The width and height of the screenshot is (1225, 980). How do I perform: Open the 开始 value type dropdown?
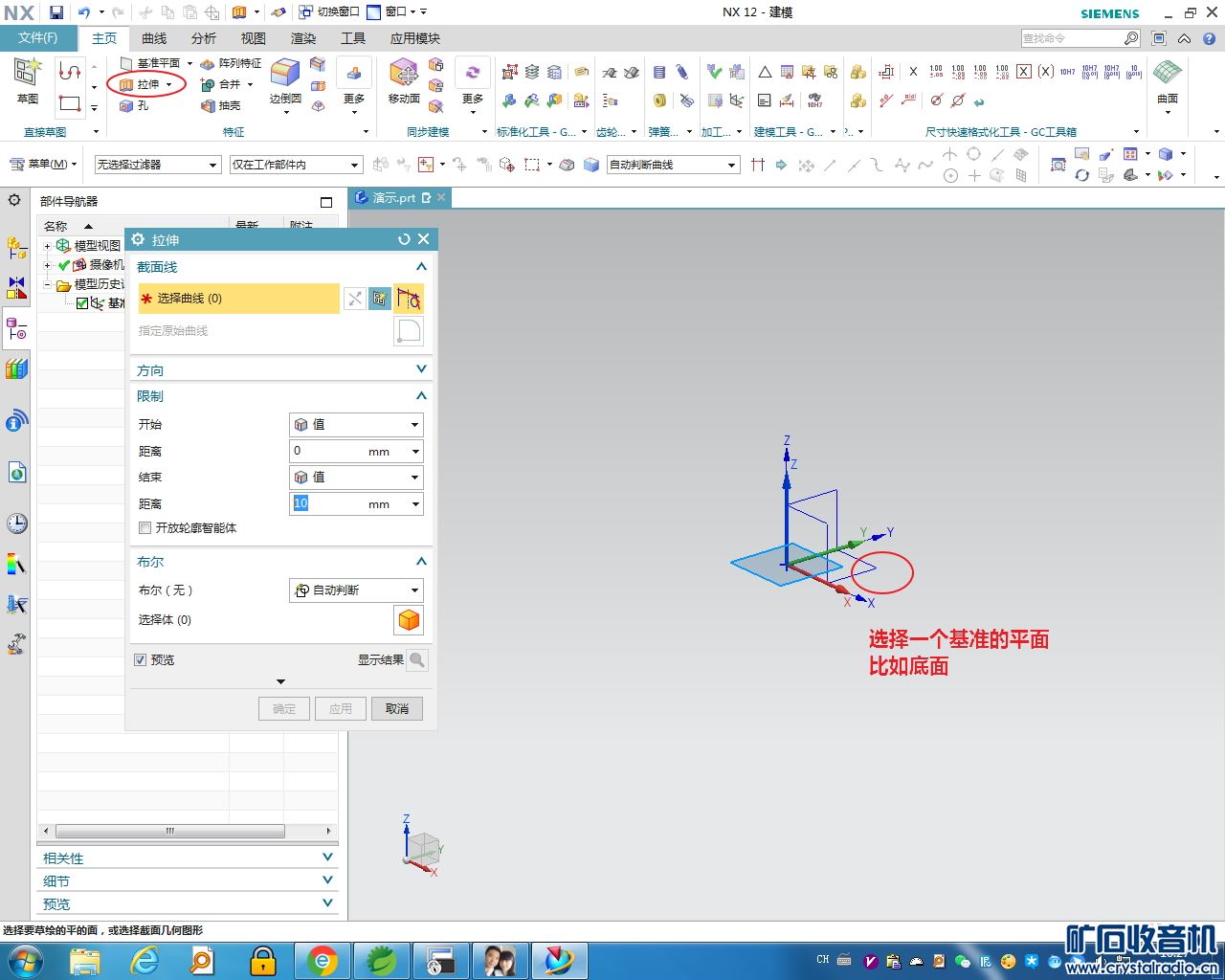(x=356, y=424)
